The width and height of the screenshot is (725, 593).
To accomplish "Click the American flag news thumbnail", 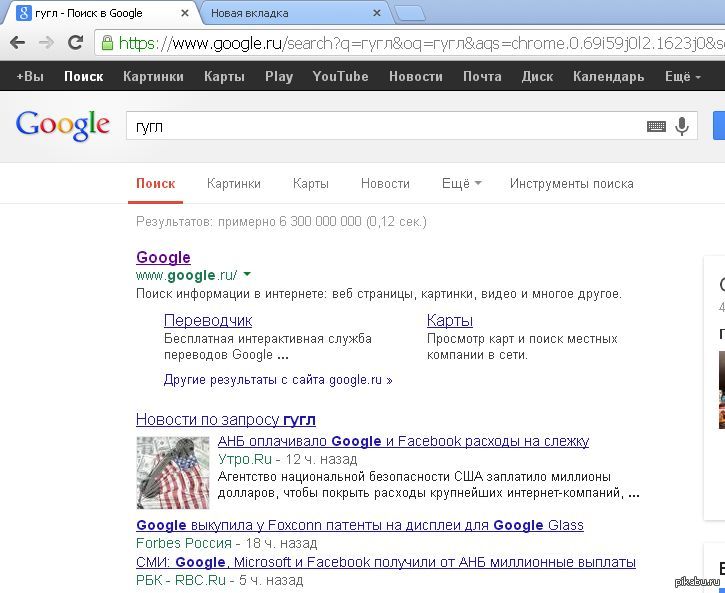I will coord(173,472).
